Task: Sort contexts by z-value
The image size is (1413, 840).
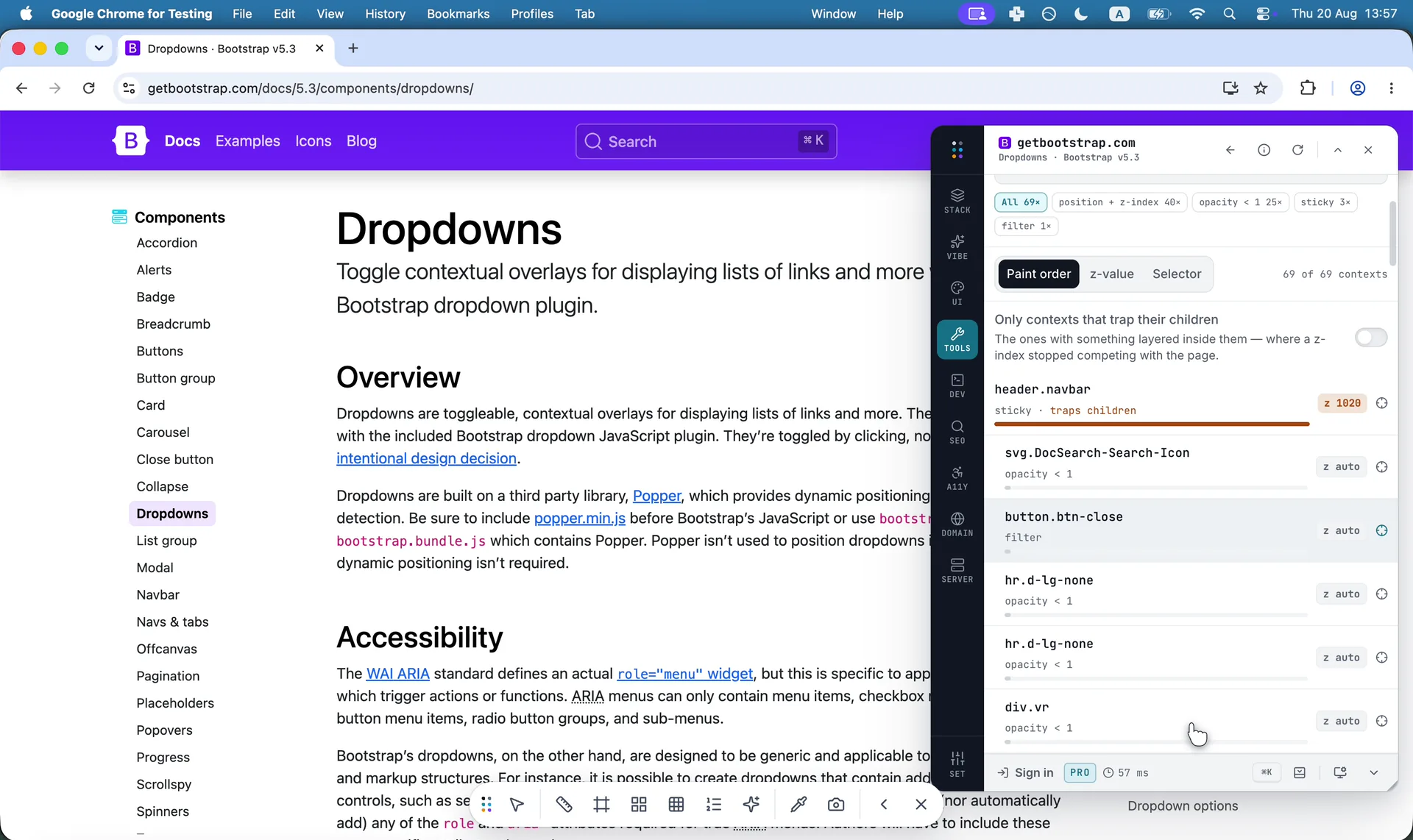Action: pos(1111,274)
